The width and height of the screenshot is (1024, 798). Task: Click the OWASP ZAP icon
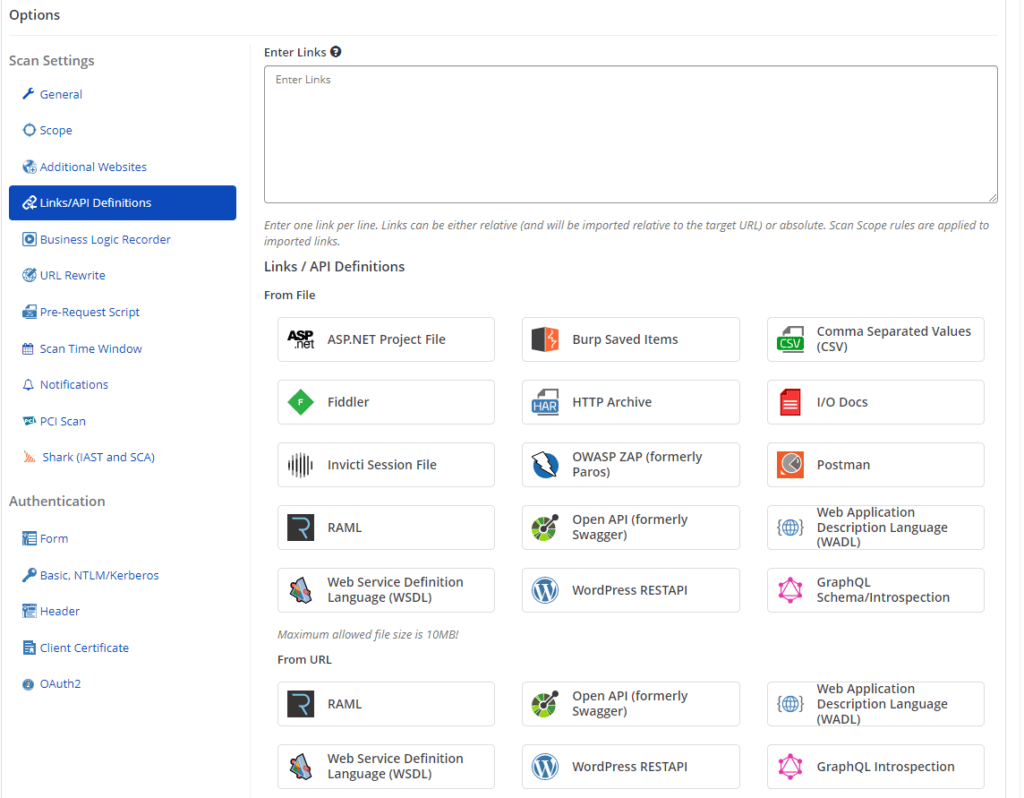pyautogui.click(x=545, y=465)
